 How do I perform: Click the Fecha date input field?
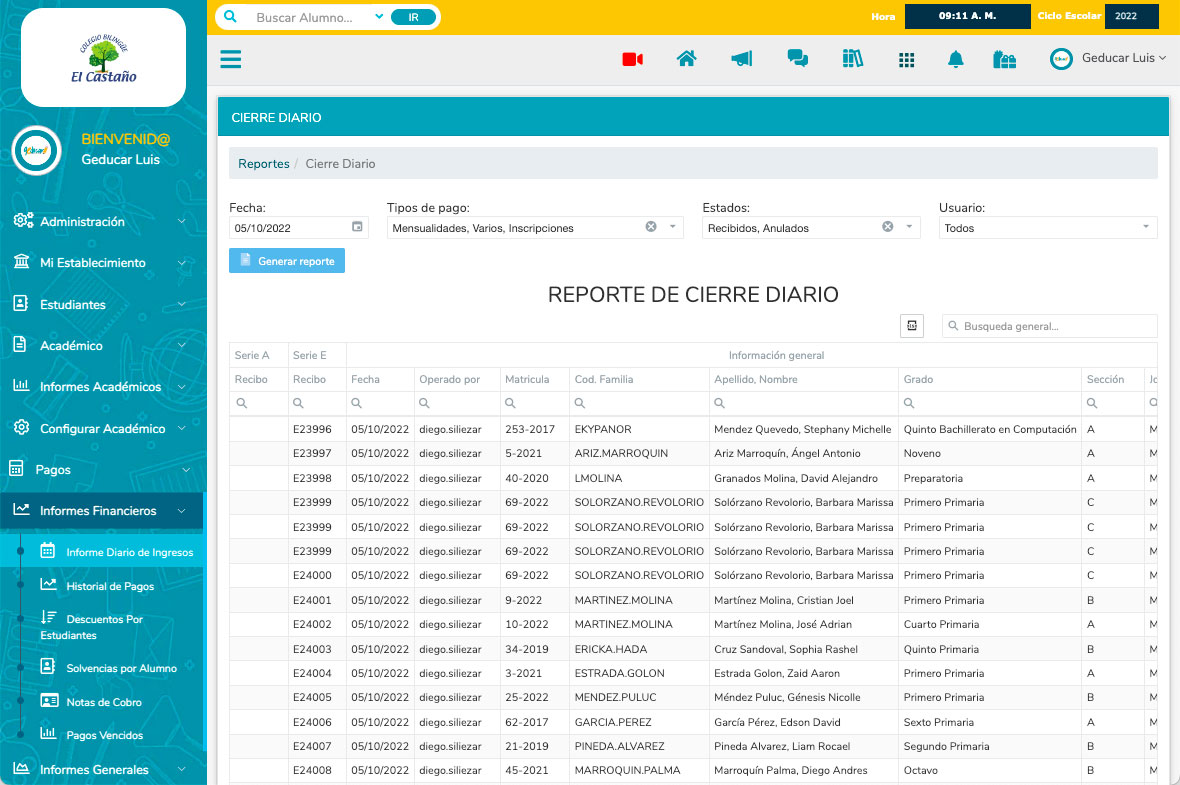click(299, 227)
